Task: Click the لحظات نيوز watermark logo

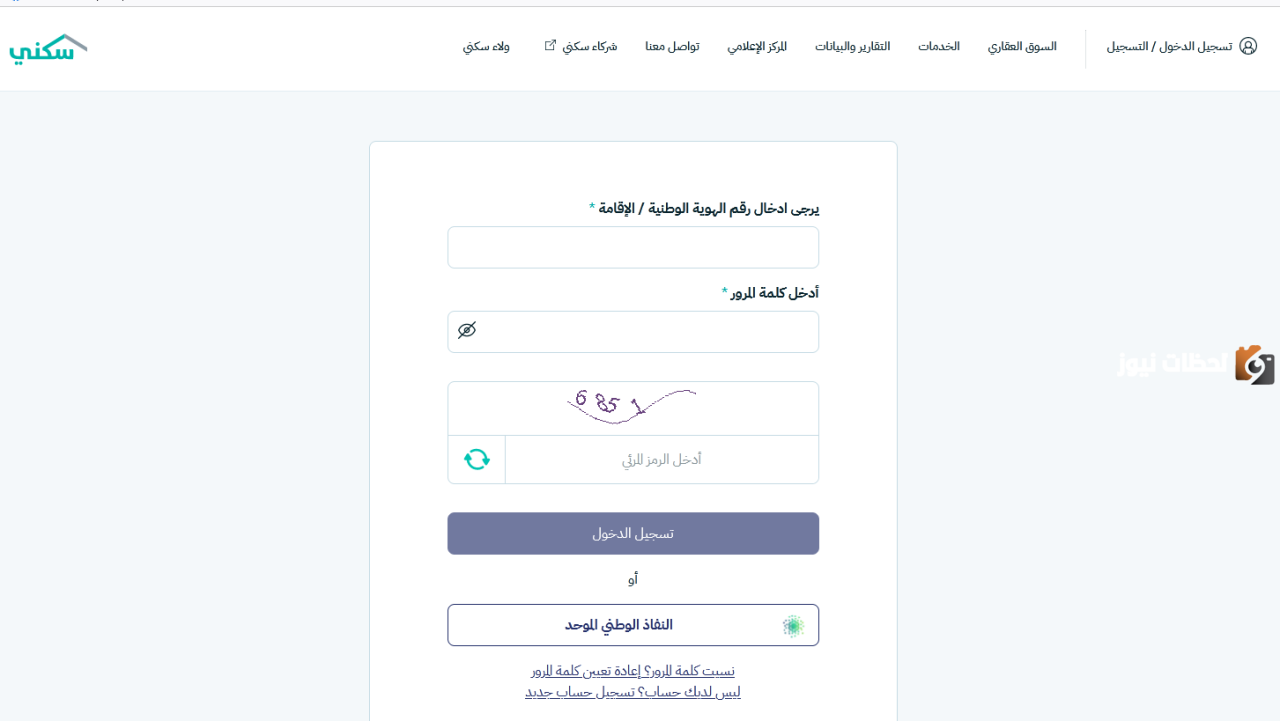Action: coord(1196,364)
